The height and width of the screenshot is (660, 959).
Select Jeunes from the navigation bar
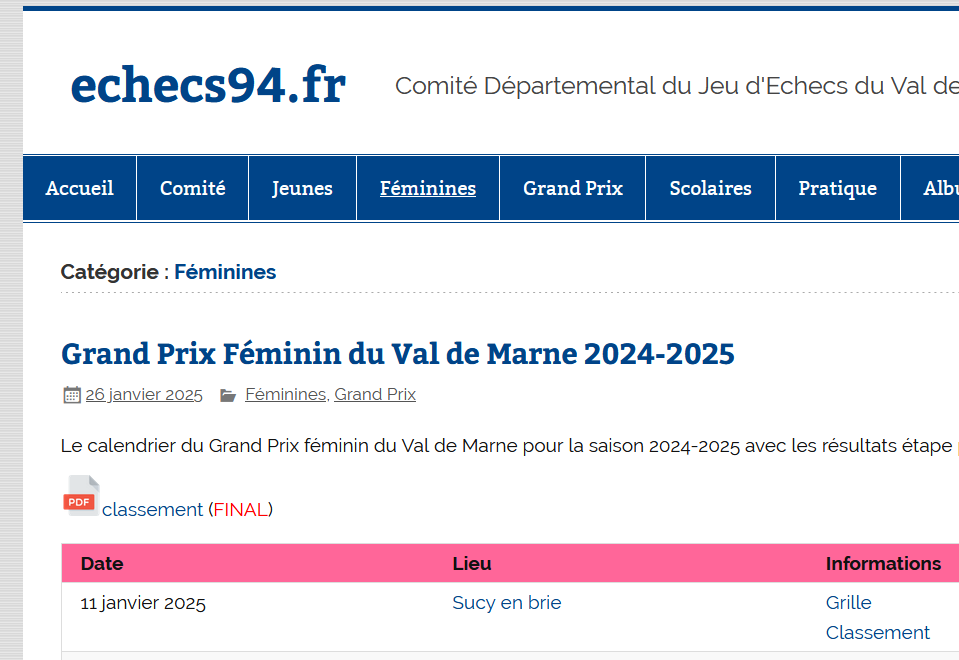(x=302, y=187)
